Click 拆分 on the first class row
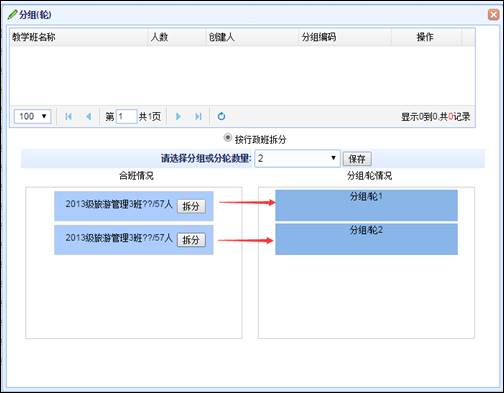Screen dimensions: 504x393 pos(191,206)
